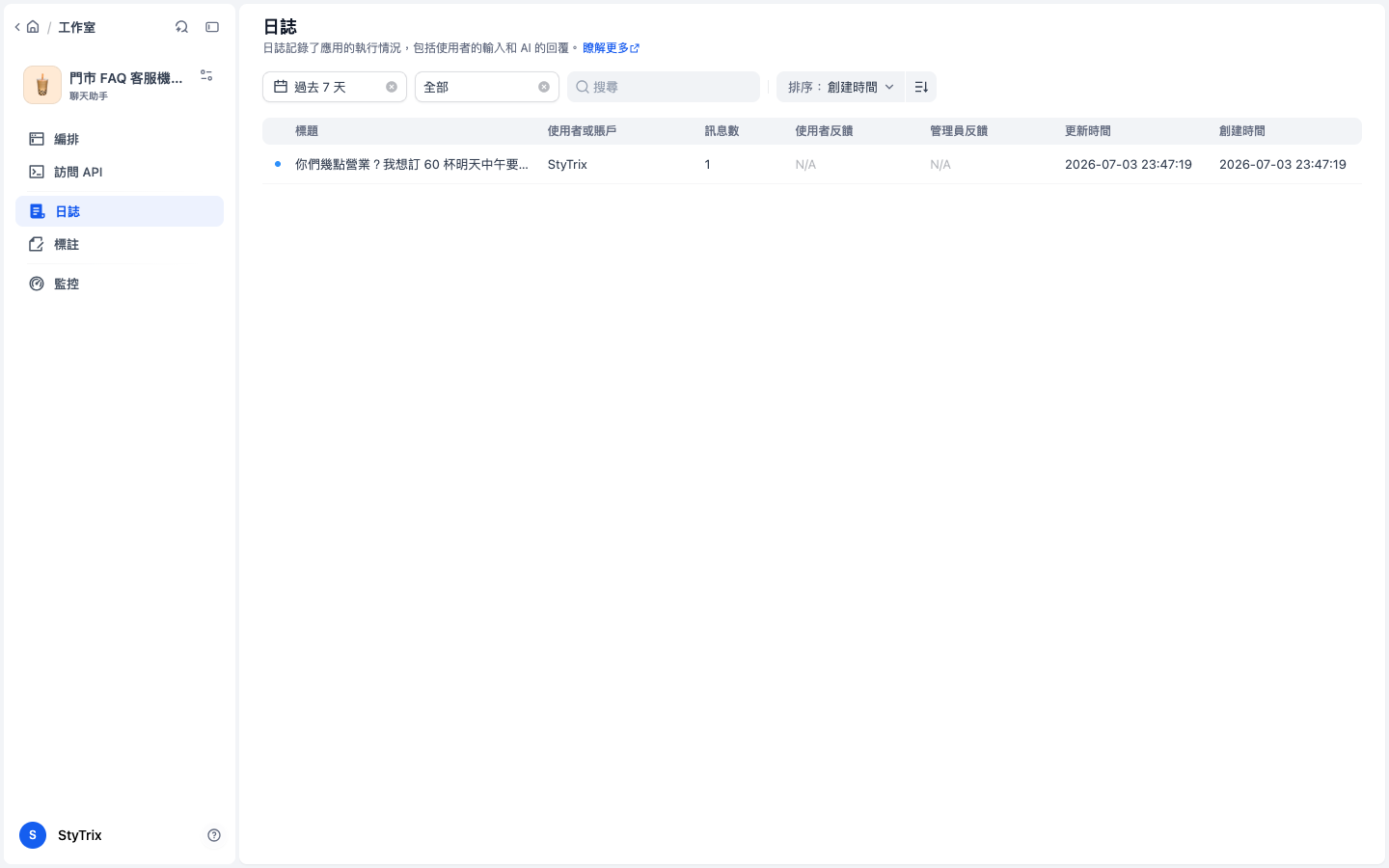
Task: Click the 更新時間 2026-07-03 23:47:19 cell
Action: click(1129, 164)
